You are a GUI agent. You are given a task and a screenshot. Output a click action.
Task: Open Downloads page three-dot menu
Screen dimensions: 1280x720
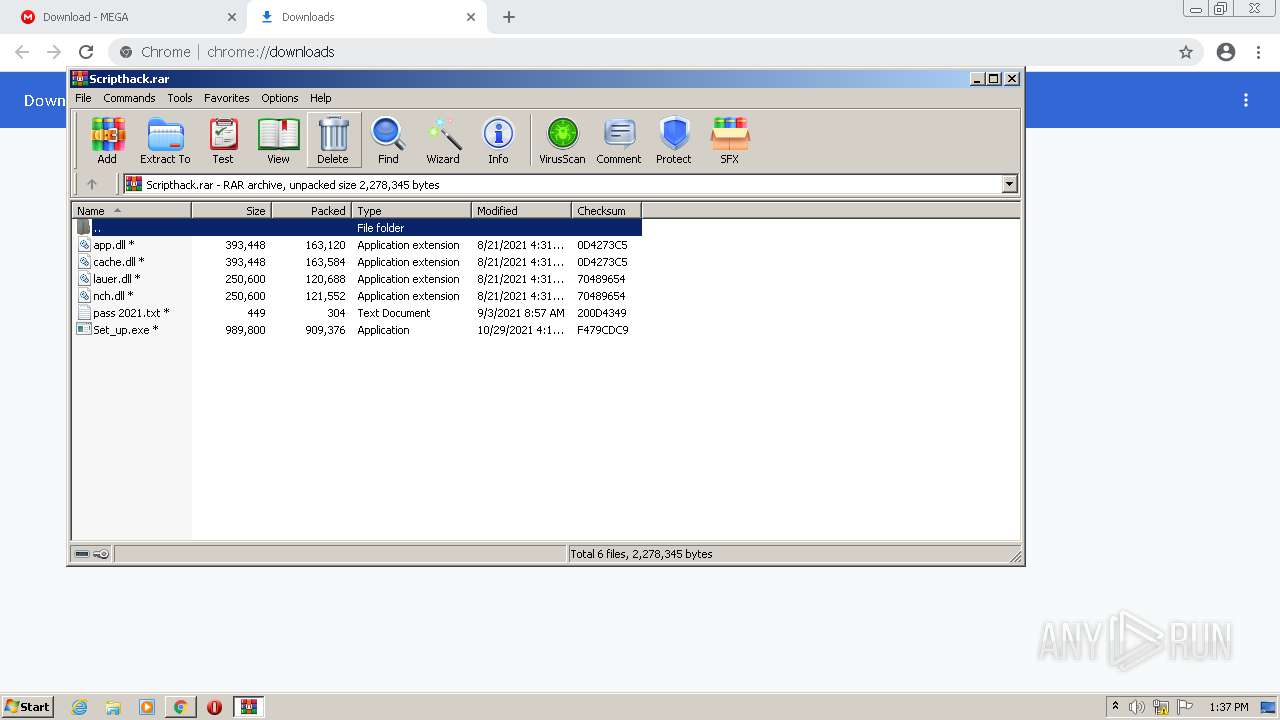click(1246, 100)
